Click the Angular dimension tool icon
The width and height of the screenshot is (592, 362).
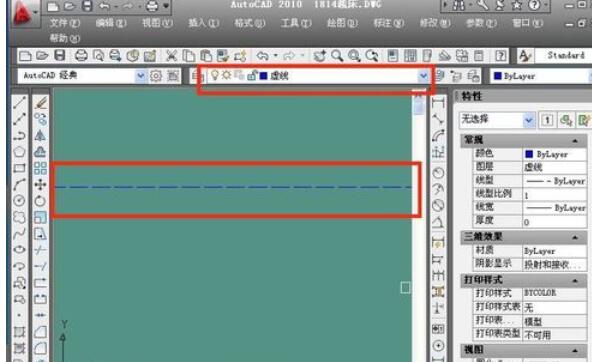click(x=438, y=222)
